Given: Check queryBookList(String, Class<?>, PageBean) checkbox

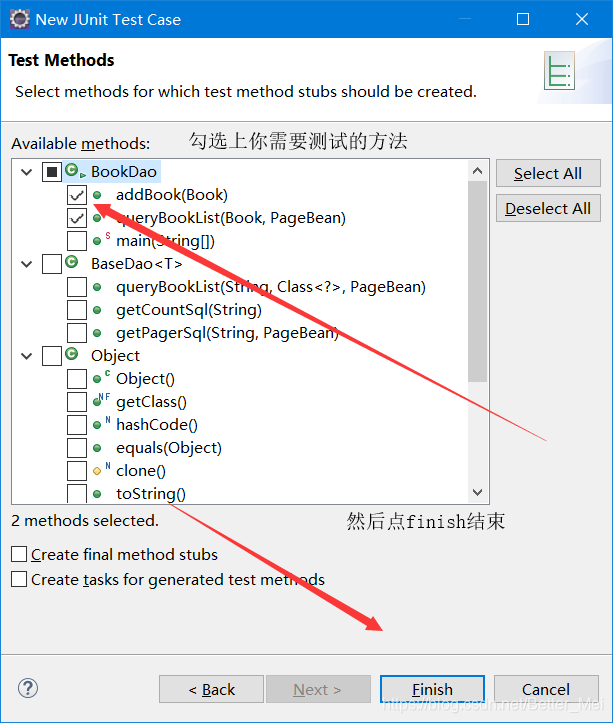Looking at the screenshot, I should [77, 287].
